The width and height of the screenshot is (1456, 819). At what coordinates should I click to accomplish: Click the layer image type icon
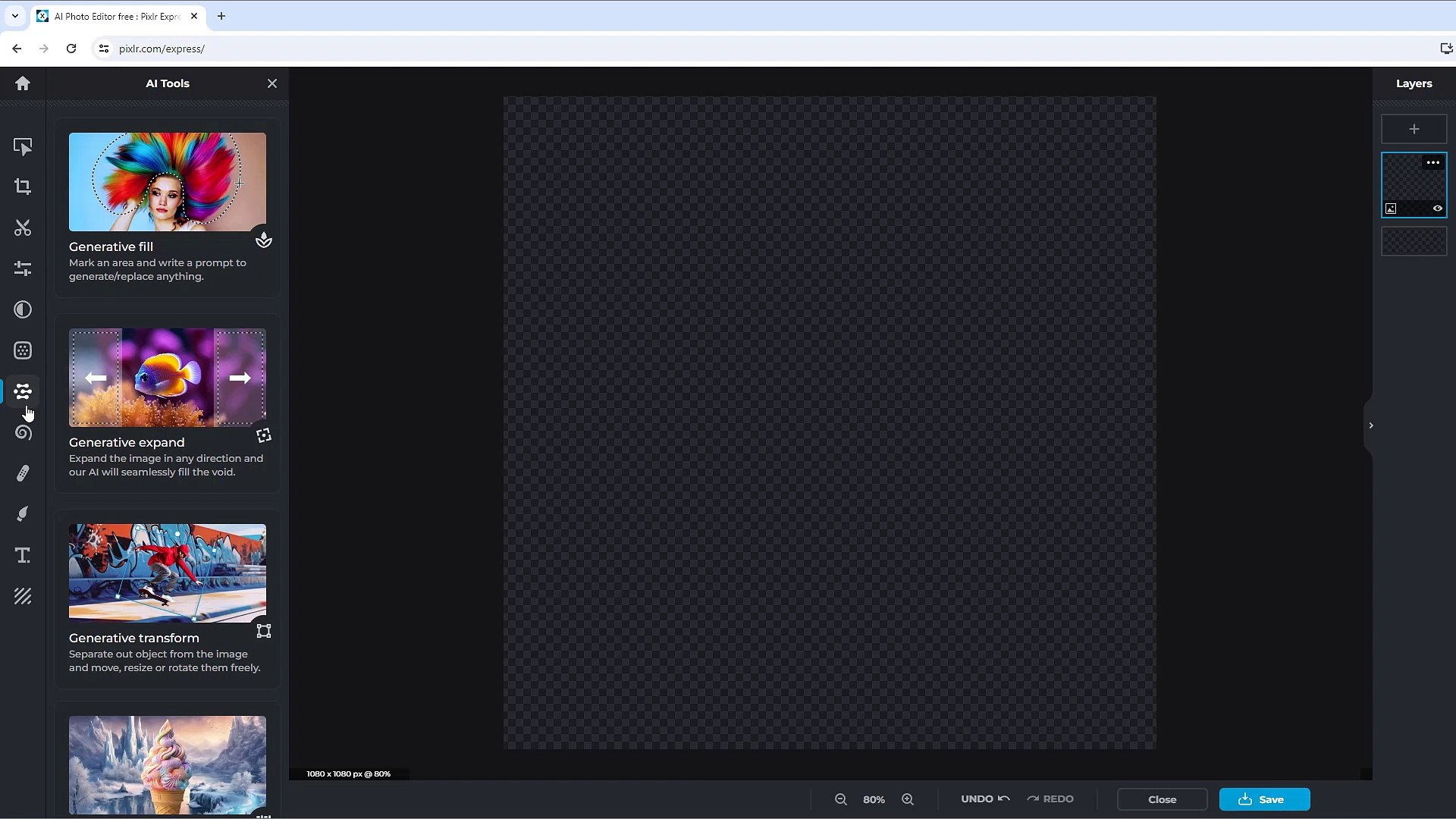[1391, 209]
